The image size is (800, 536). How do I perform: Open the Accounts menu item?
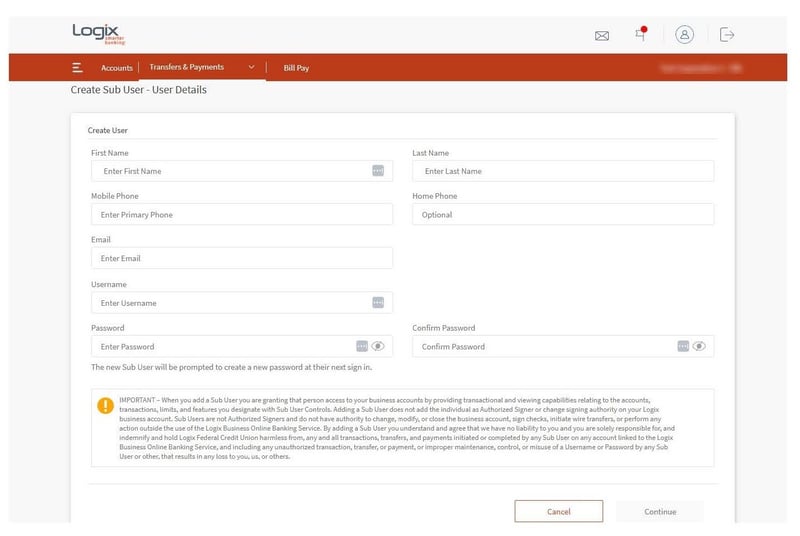click(x=117, y=68)
